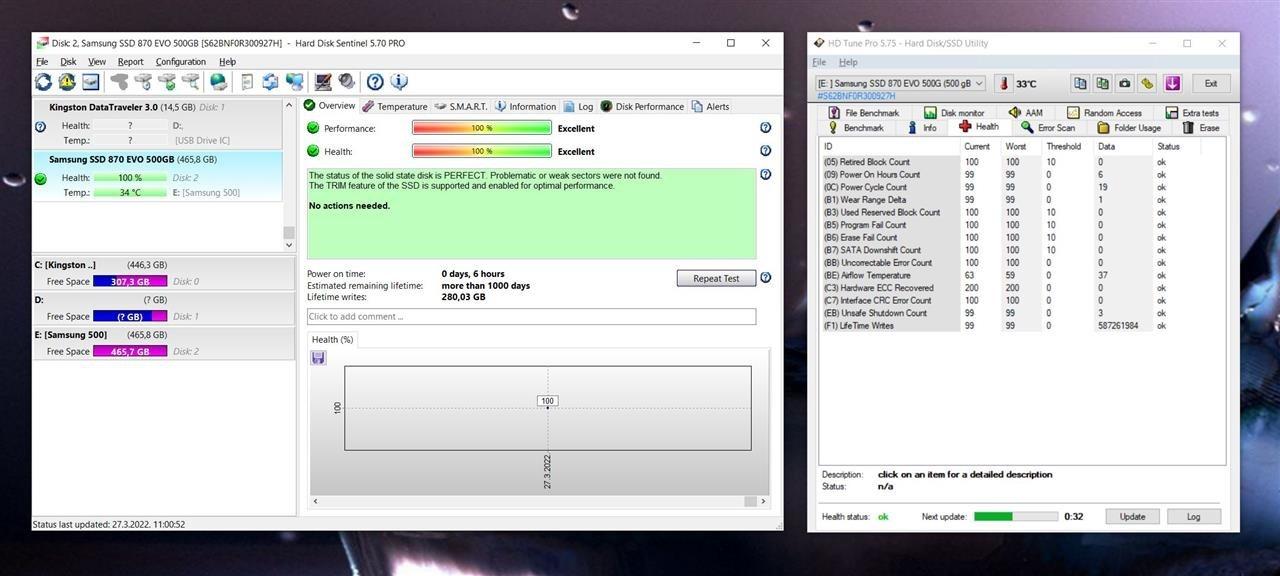Click the blue disk panel icon in Sentinel toolbar
Viewport: 1280px width, 576px height.
(x=91, y=82)
